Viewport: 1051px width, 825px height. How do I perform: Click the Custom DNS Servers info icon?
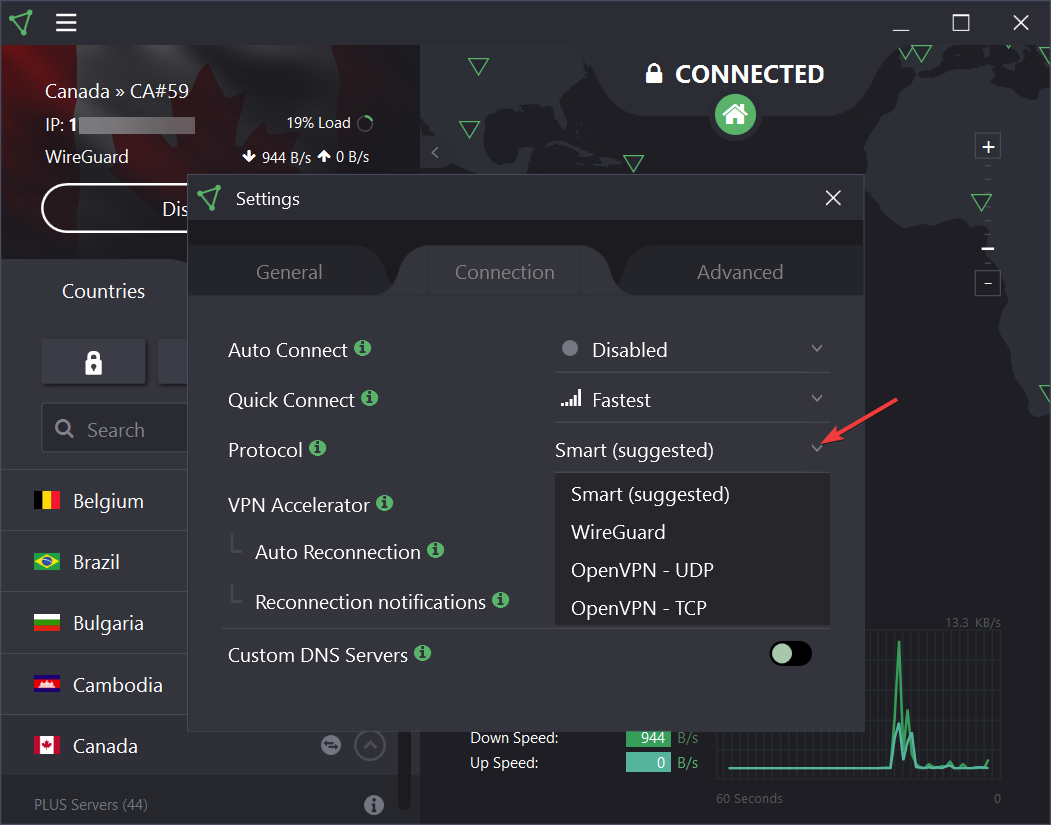[x=423, y=653]
